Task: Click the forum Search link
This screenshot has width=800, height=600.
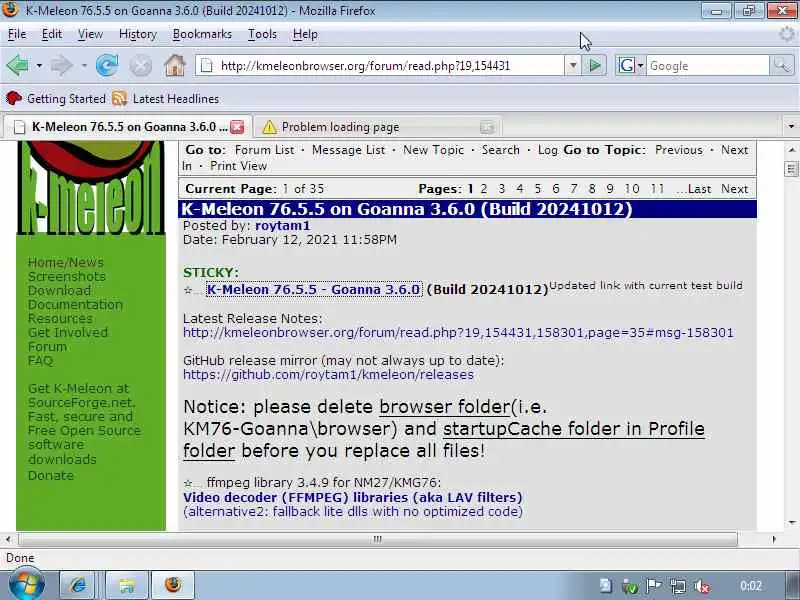Action: 501,150
